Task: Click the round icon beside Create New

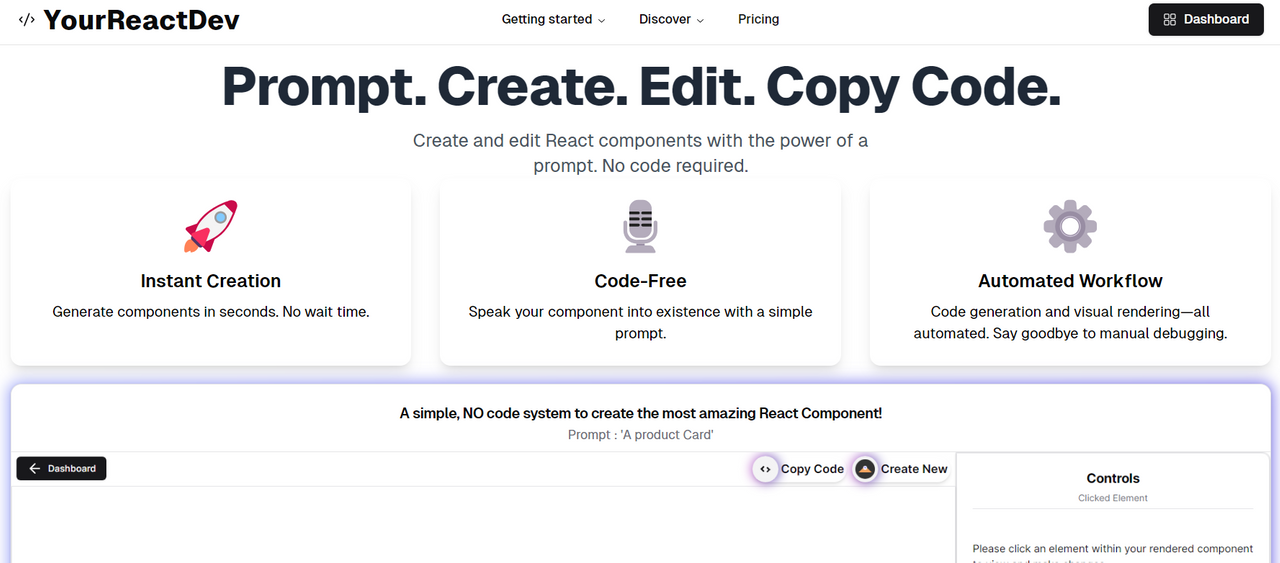Action: (865, 469)
